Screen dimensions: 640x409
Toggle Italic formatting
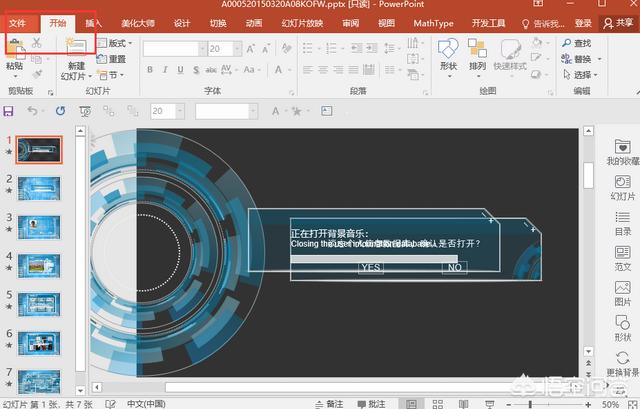point(165,70)
